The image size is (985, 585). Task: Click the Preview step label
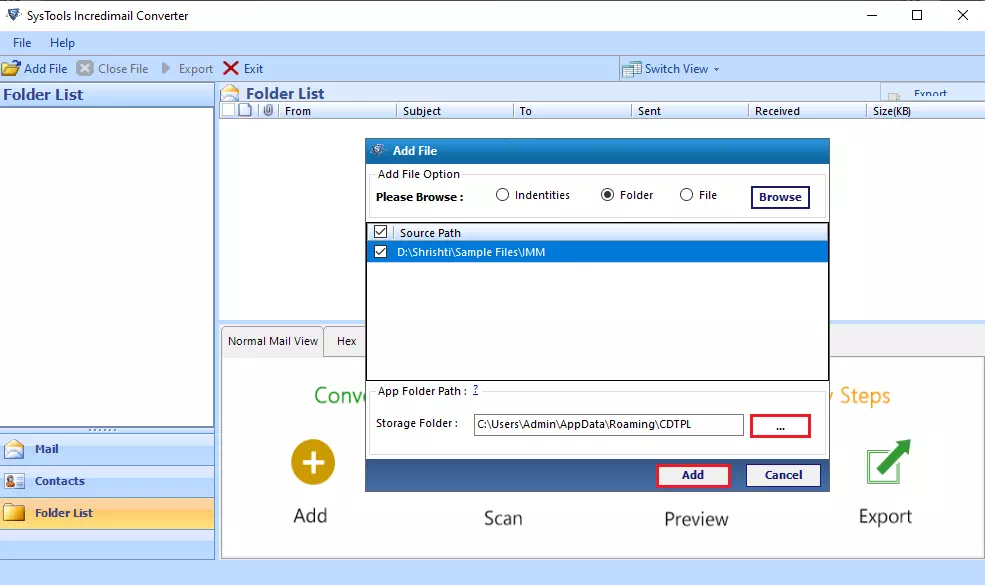696,519
